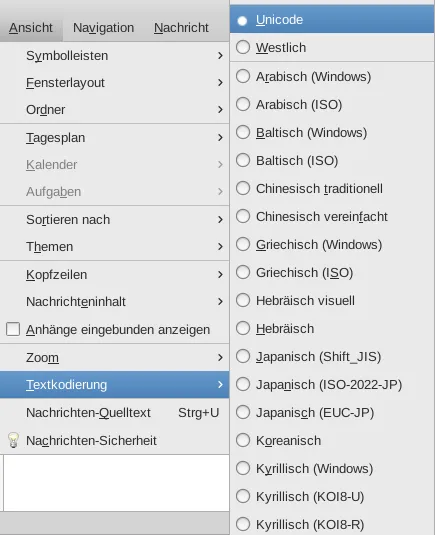Select the Westlich encoding radio button
This screenshot has width=435, height=535.
pyautogui.click(x=243, y=47)
